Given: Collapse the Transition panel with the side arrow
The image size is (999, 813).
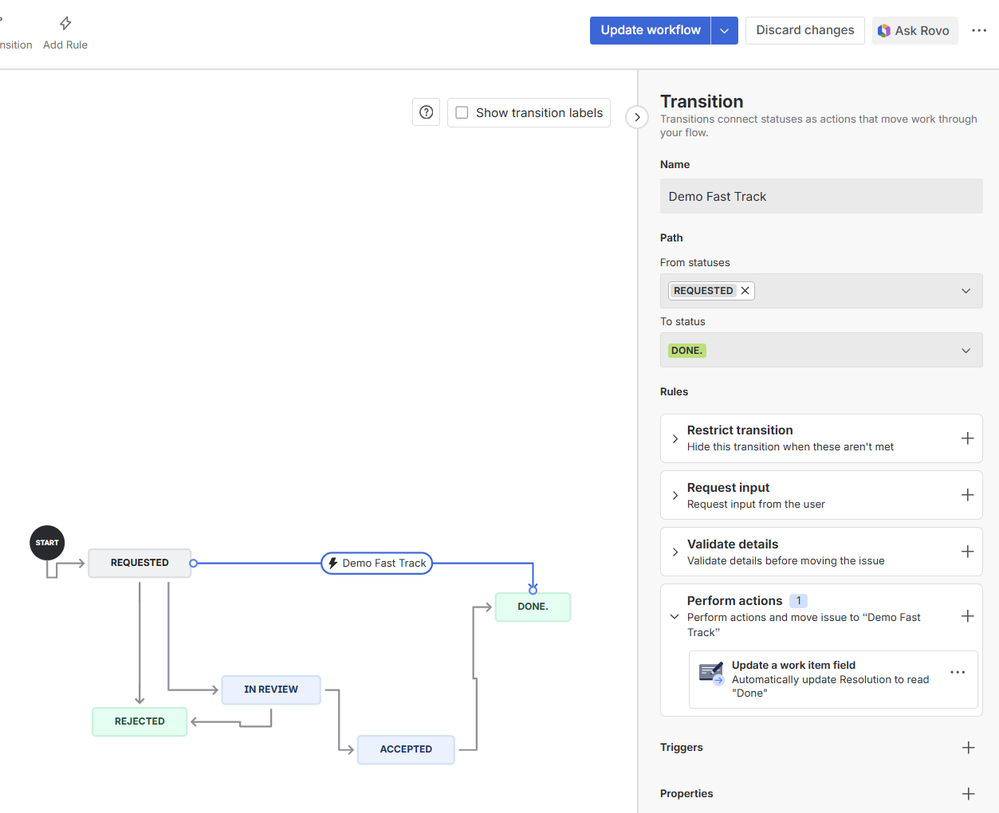Looking at the screenshot, I should (637, 117).
